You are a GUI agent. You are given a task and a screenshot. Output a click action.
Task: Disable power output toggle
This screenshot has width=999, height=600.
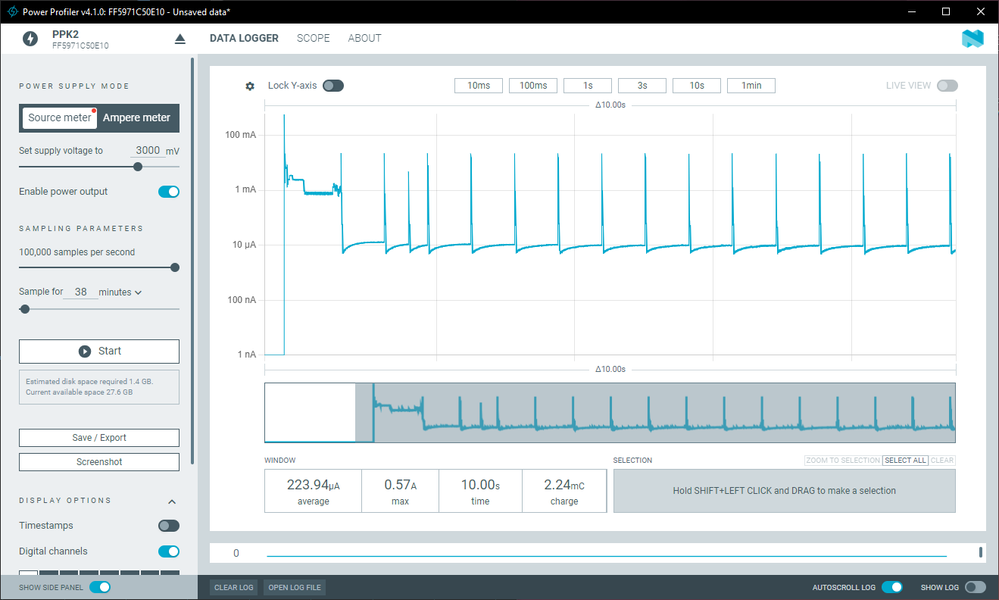169,192
